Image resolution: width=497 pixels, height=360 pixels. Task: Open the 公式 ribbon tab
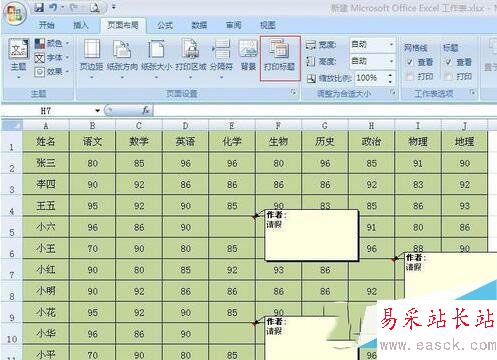pos(165,25)
